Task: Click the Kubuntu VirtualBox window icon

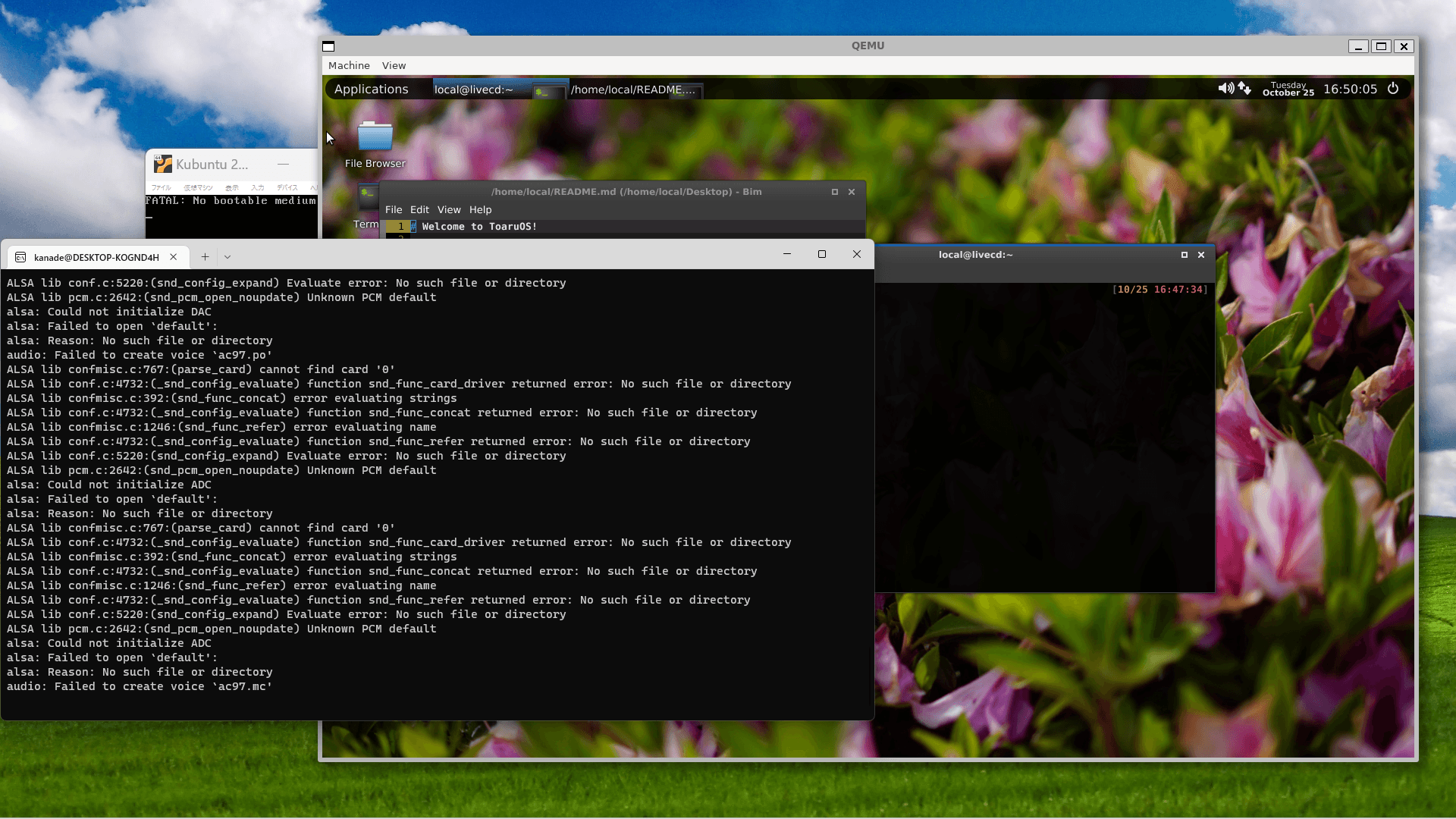Action: (162, 165)
